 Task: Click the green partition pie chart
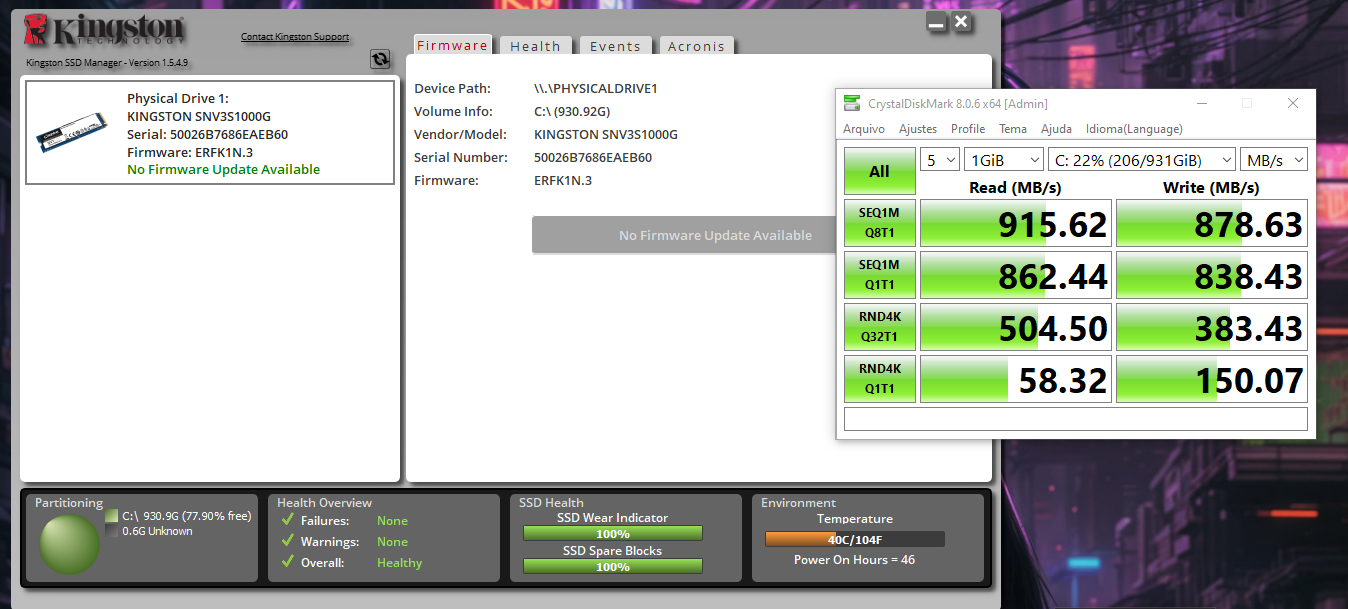pos(70,545)
